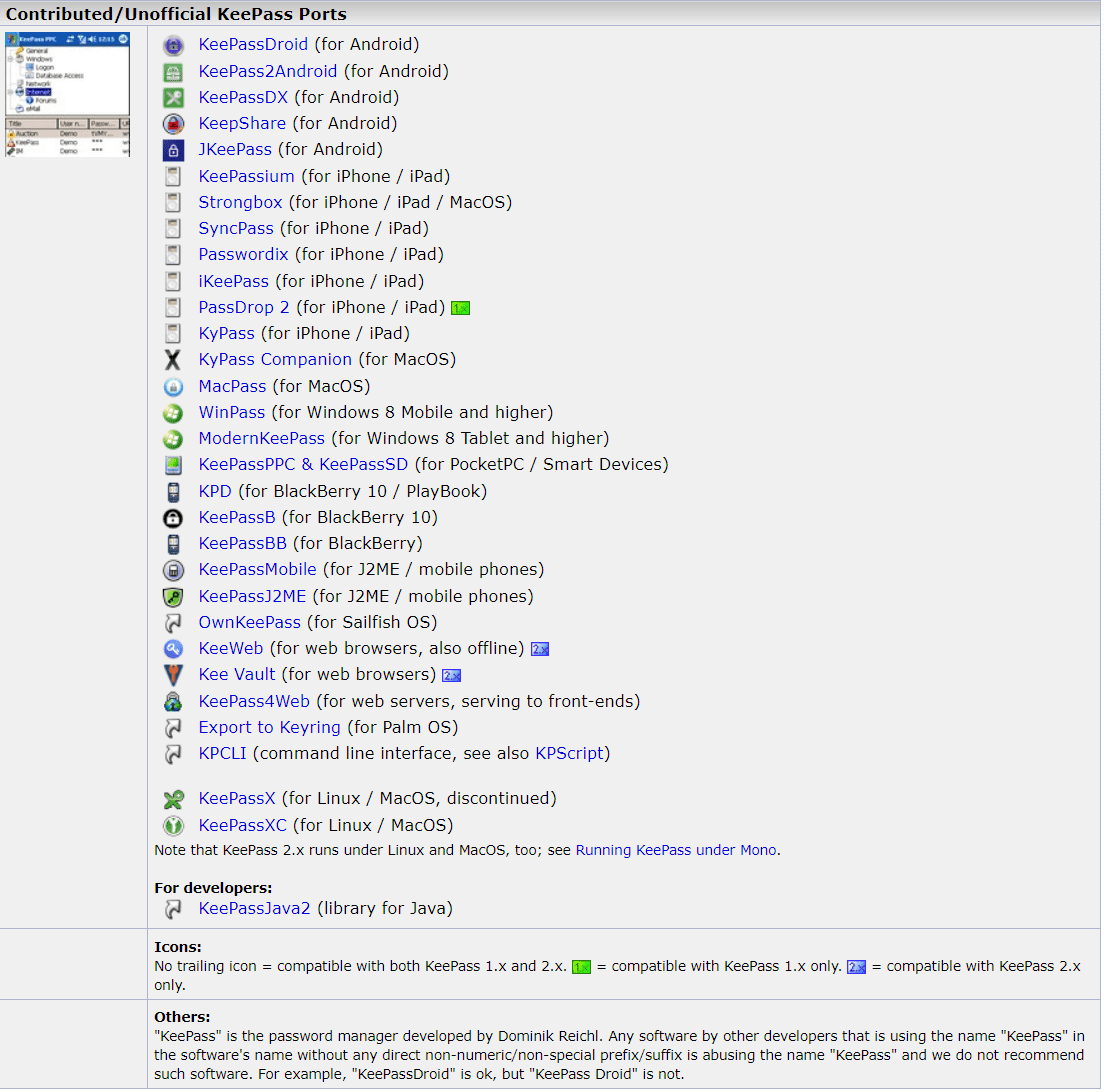Viewport: 1104px width, 1092px height.
Task: Click the KeePass4Web globe lock icon
Action: [x=173, y=702]
